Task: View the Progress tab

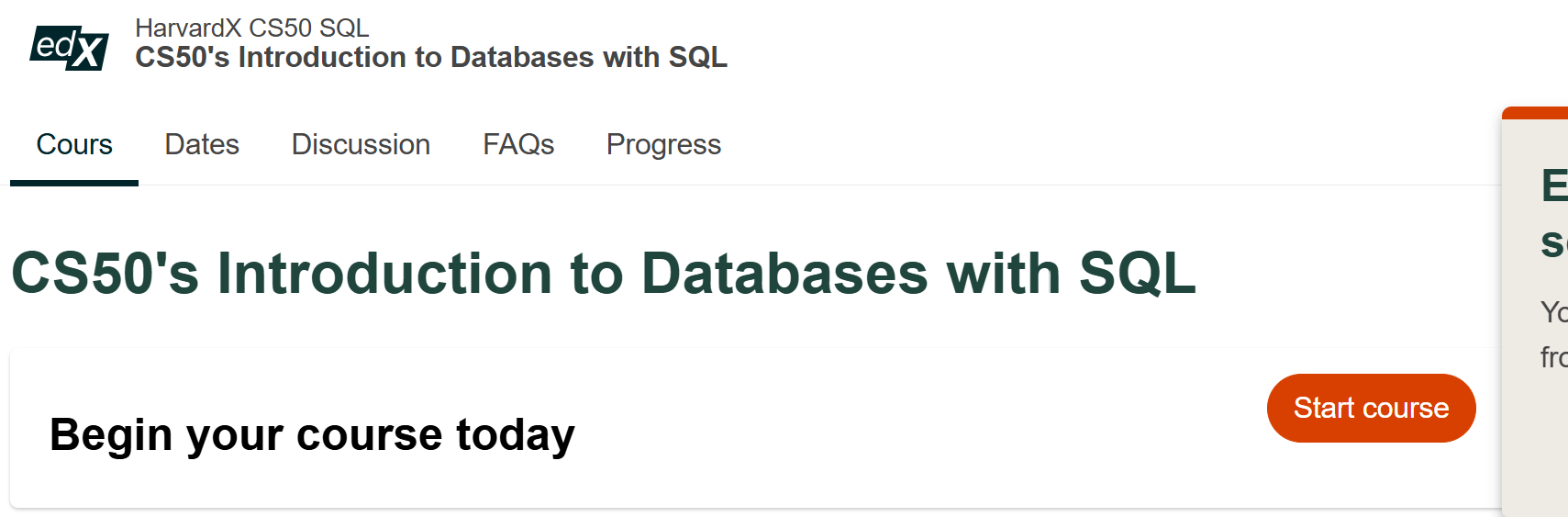Action: [x=663, y=145]
